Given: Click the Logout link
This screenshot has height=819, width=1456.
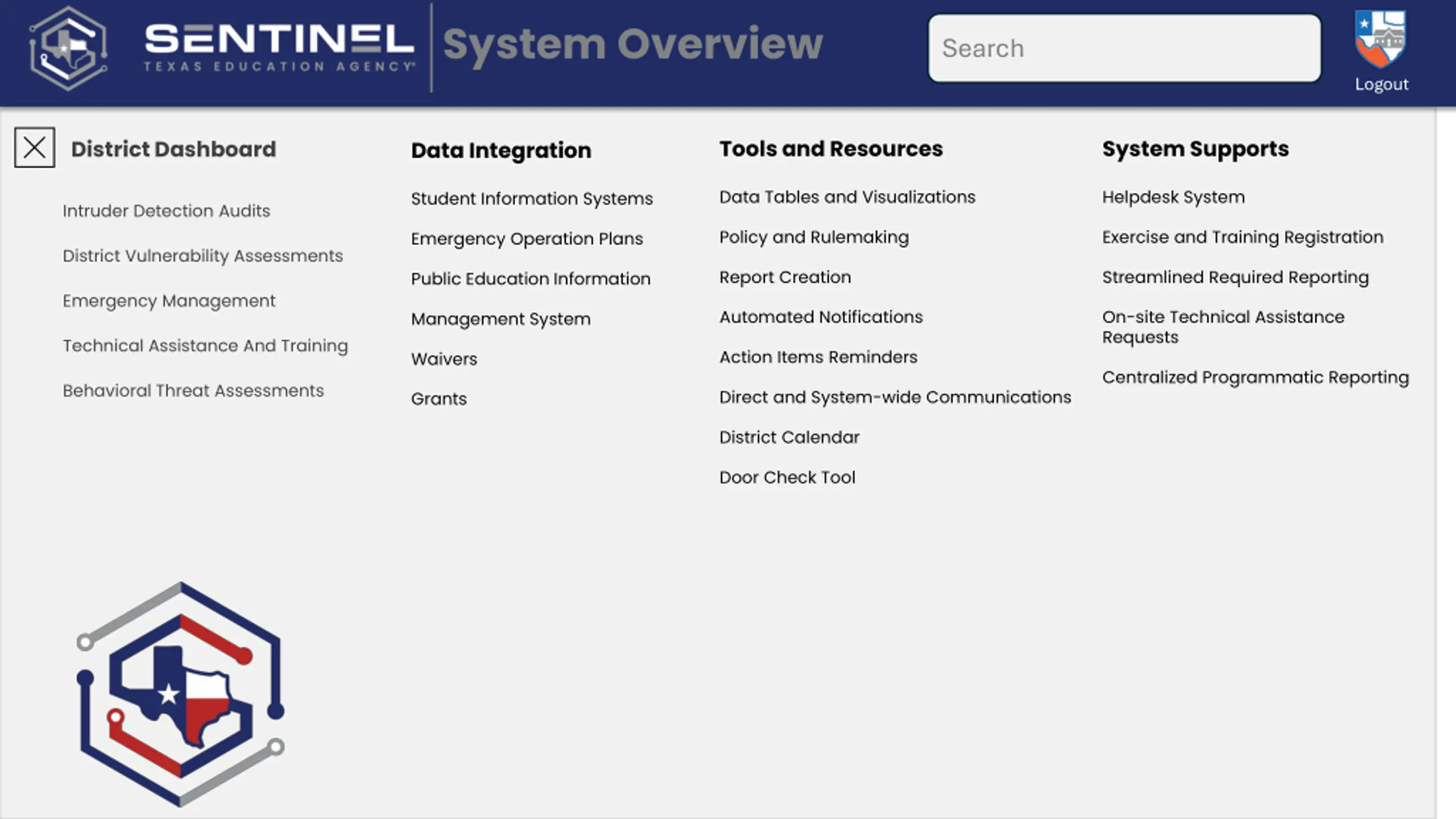Looking at the screenshot, I should tap(1381, 84).
